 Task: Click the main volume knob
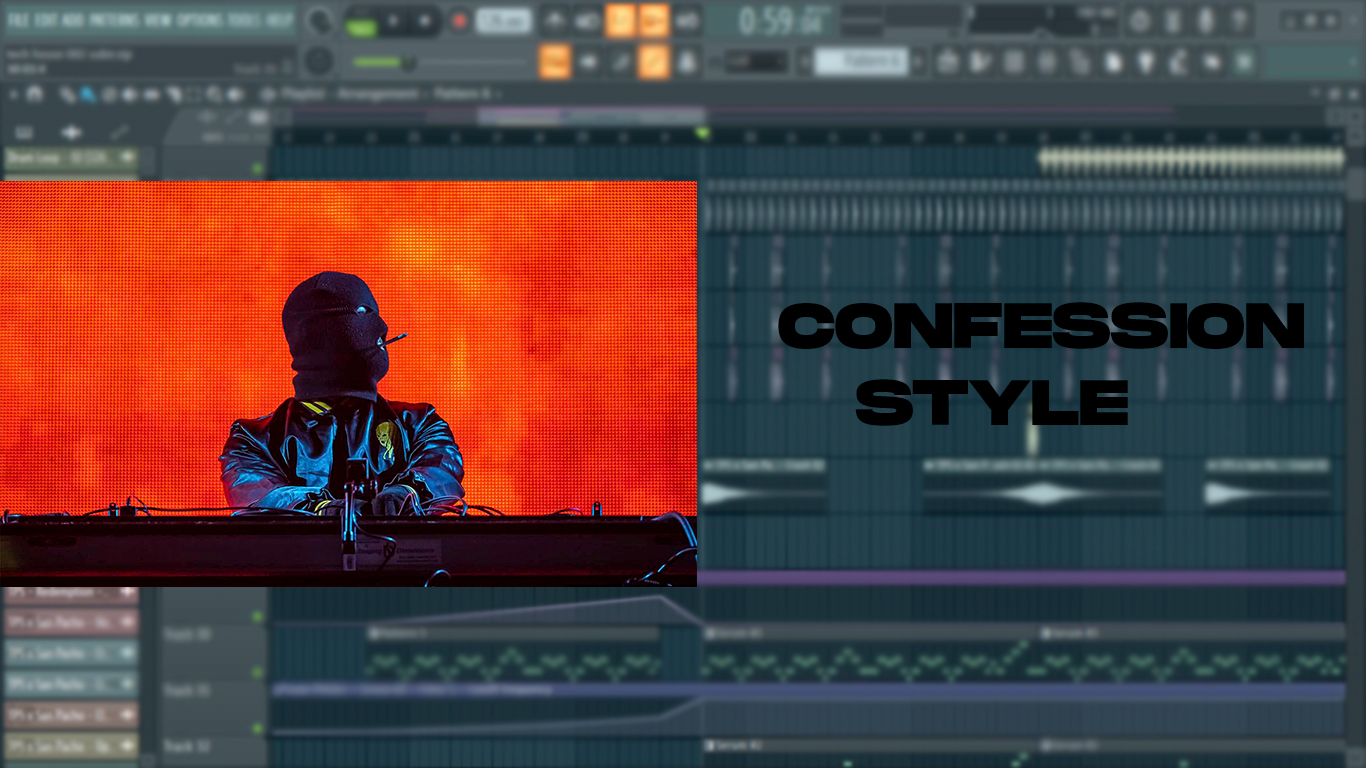[x=320, y=20]
